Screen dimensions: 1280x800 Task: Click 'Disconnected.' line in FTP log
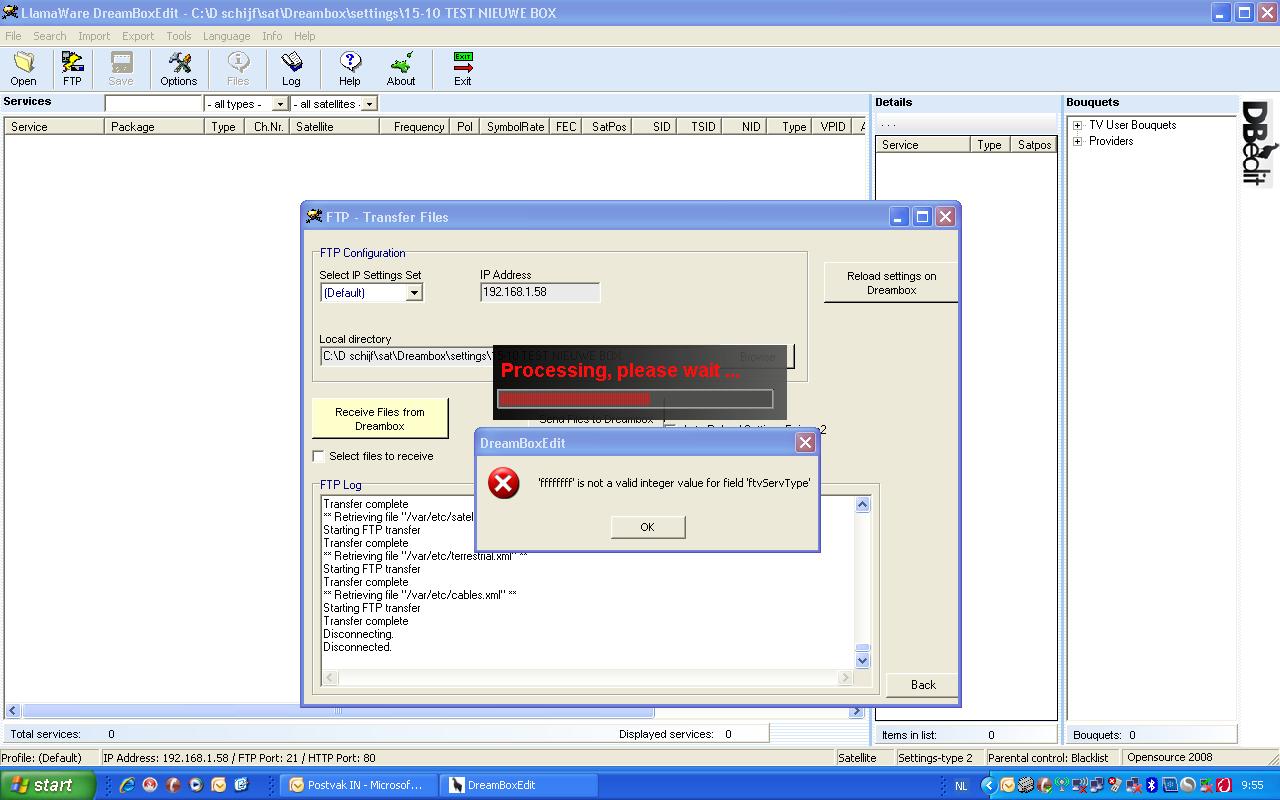click(357, 647)
